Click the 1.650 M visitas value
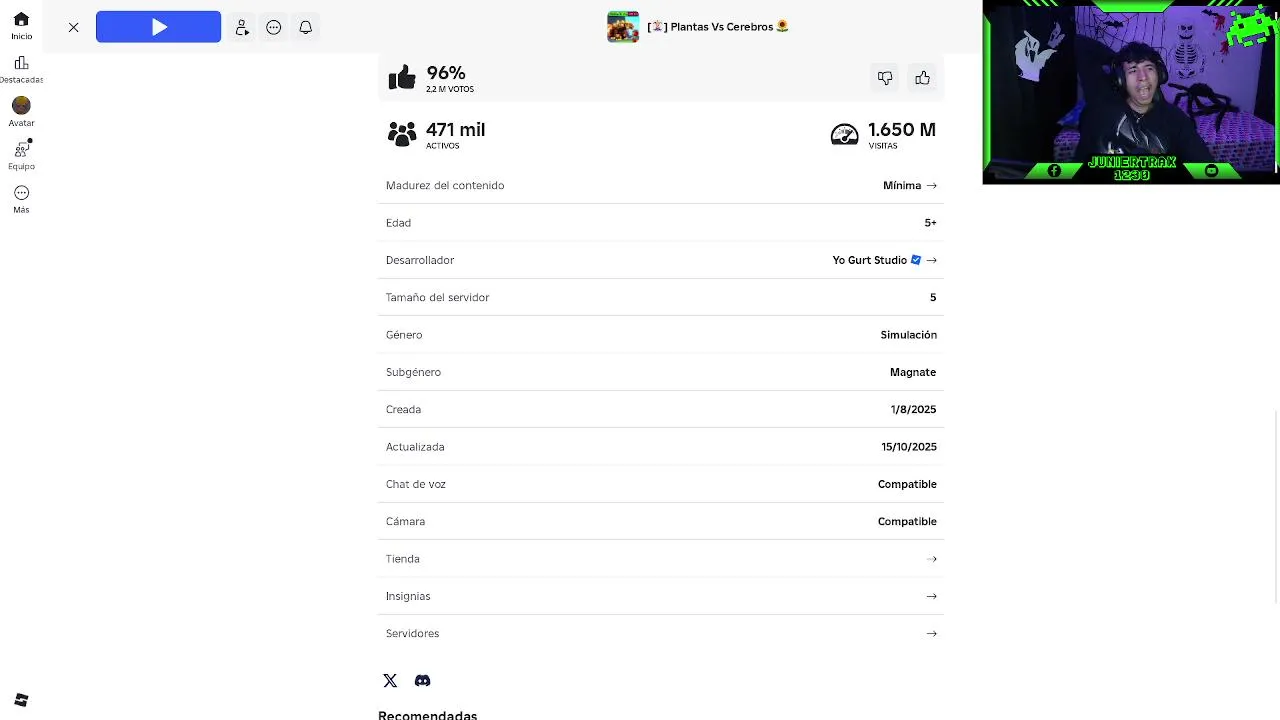The width and height of the screenshot is (1280, 720). pyautogui.click(x=902, y=130)
